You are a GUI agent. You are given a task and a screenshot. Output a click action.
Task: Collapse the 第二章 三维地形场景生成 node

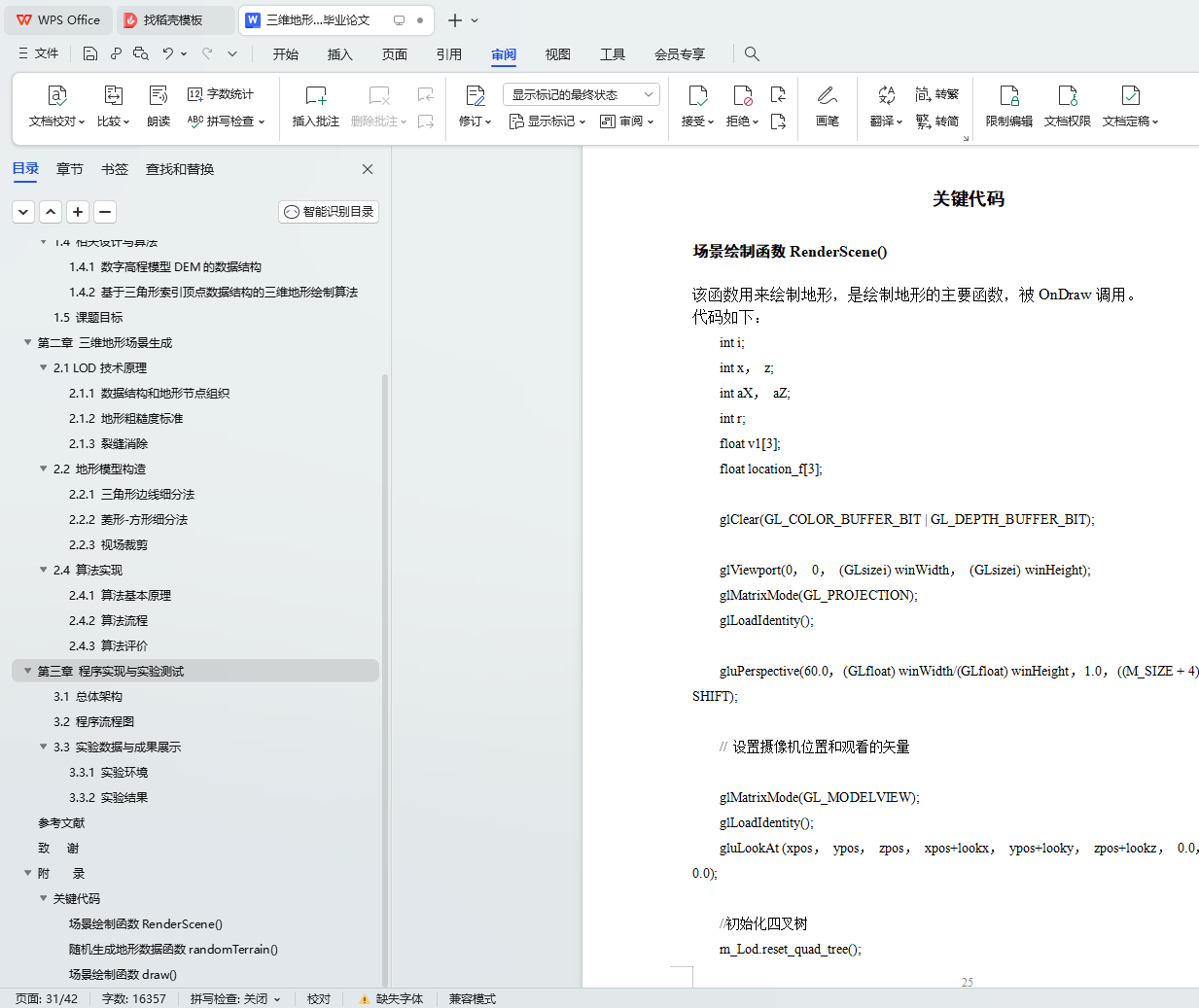[x=27, y=342]
